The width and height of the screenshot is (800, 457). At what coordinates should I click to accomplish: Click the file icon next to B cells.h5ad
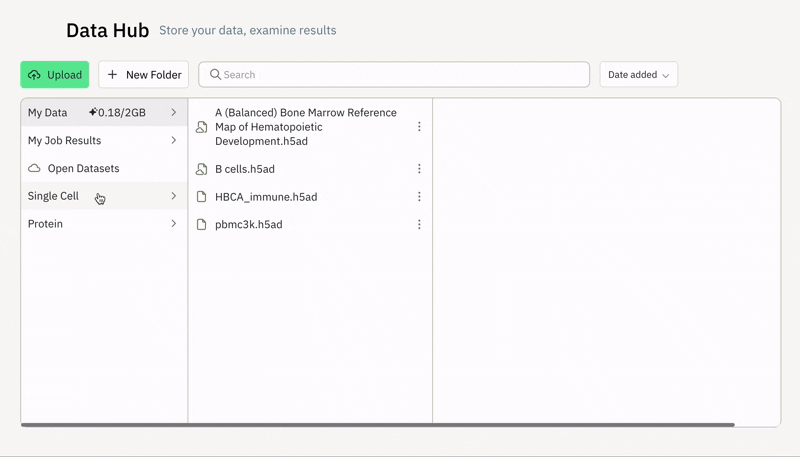point(202,169)
